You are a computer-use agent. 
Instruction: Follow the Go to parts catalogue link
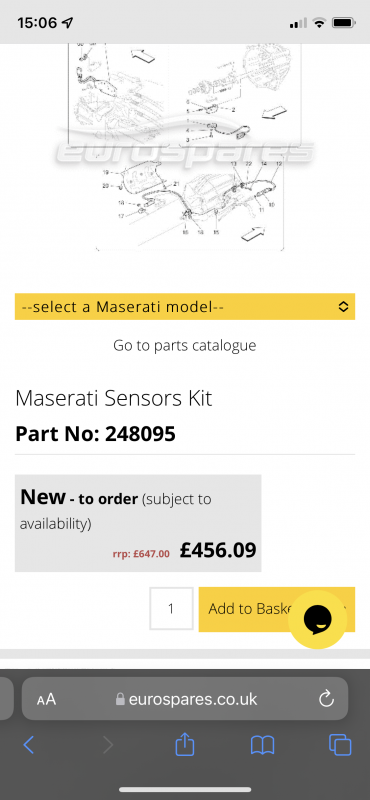tap(185, 345)
